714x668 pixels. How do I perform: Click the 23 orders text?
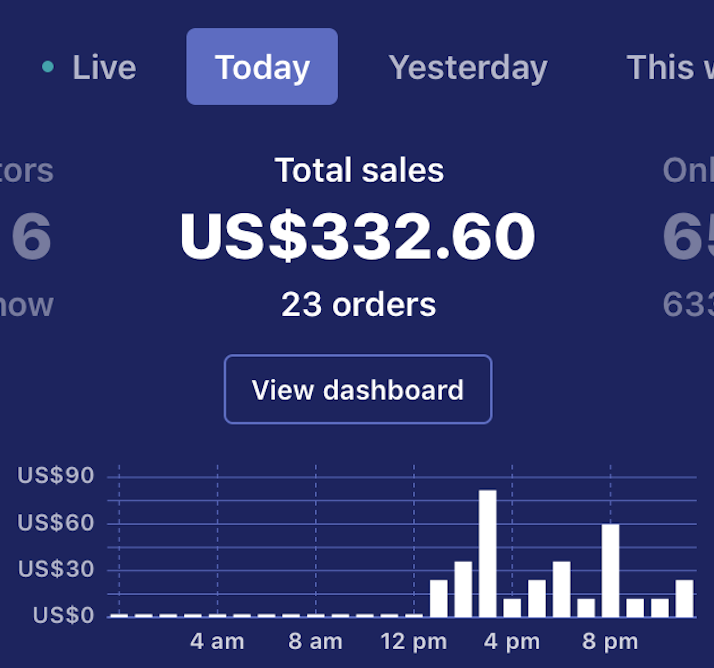point(358,304)
